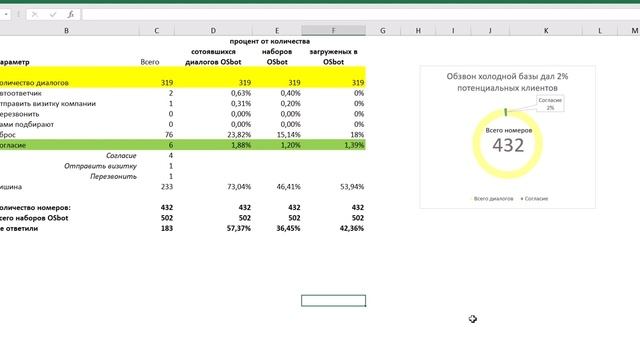Select the italic 'Отправить визитку' label
This screenshot has width=640, height=360.
pyautogui.click(x=100, y=166)
